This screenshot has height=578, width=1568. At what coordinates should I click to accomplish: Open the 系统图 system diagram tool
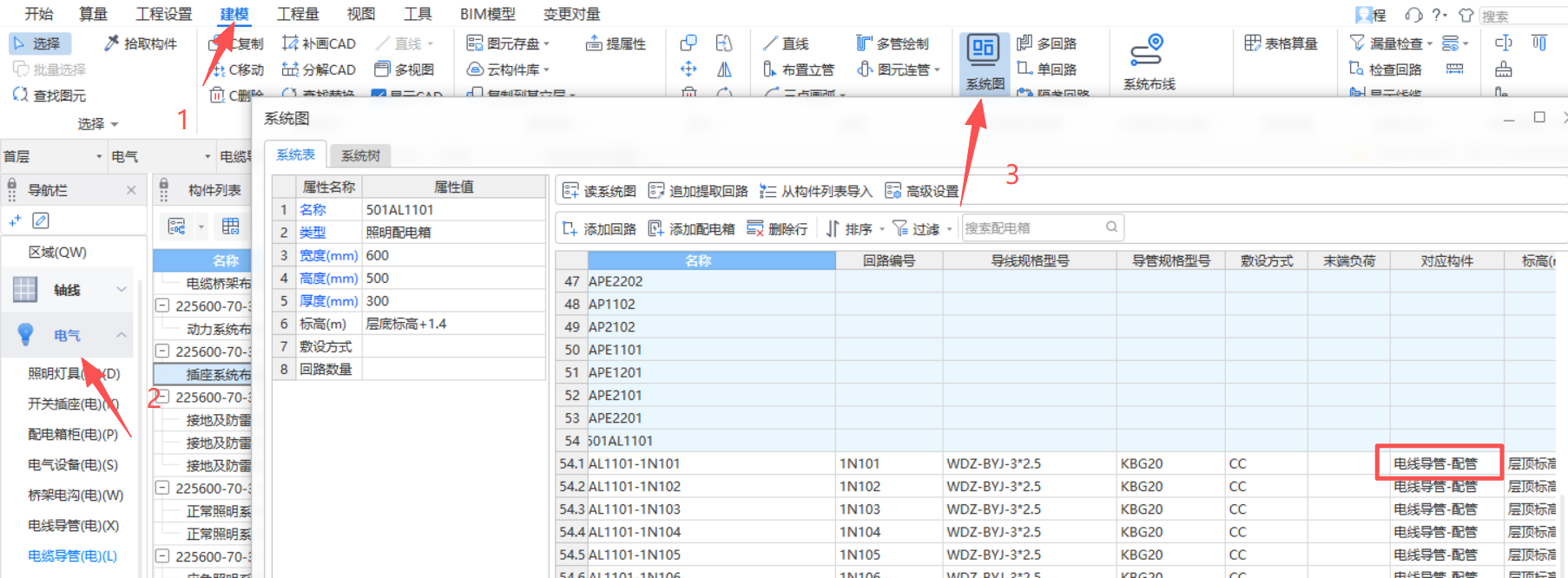pos(984,62)
